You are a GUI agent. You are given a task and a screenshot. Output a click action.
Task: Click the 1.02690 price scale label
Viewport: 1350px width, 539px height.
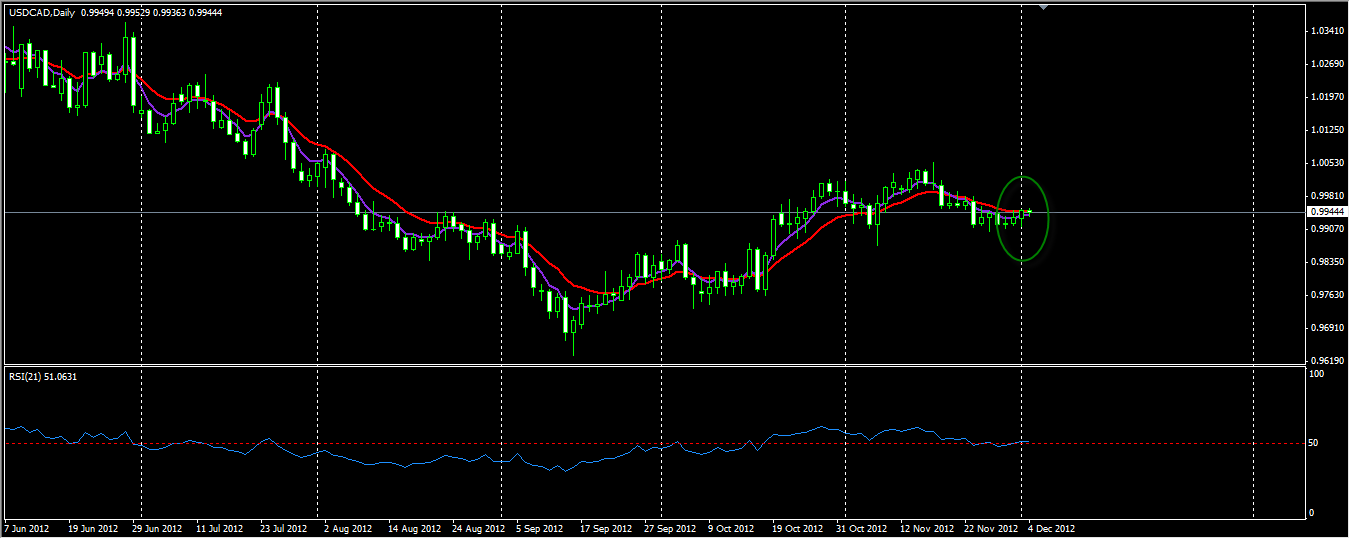(1326, 64)
